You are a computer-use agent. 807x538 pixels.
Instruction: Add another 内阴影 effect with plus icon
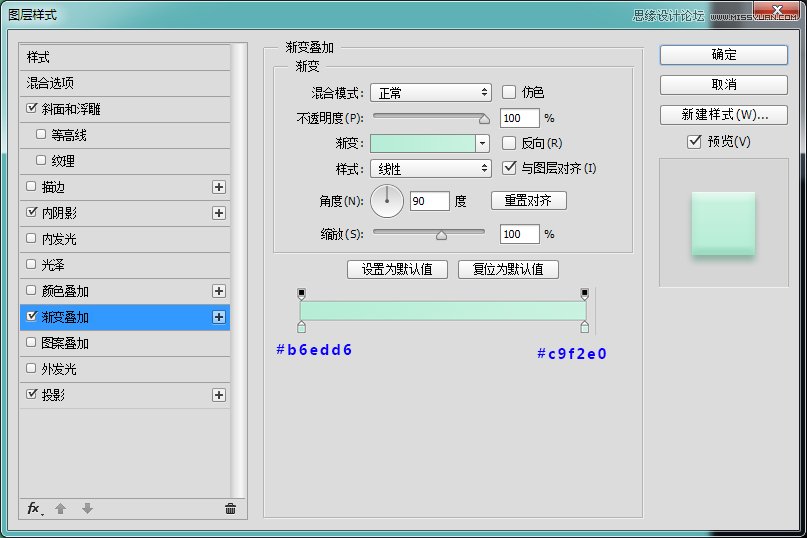[x=219, y=213]
